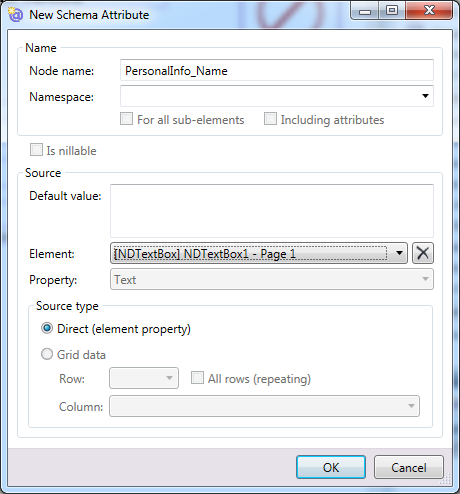Select Direct (element property) radio button
The width and height of the screenshot is (460, 494).
tap(47, 328)
